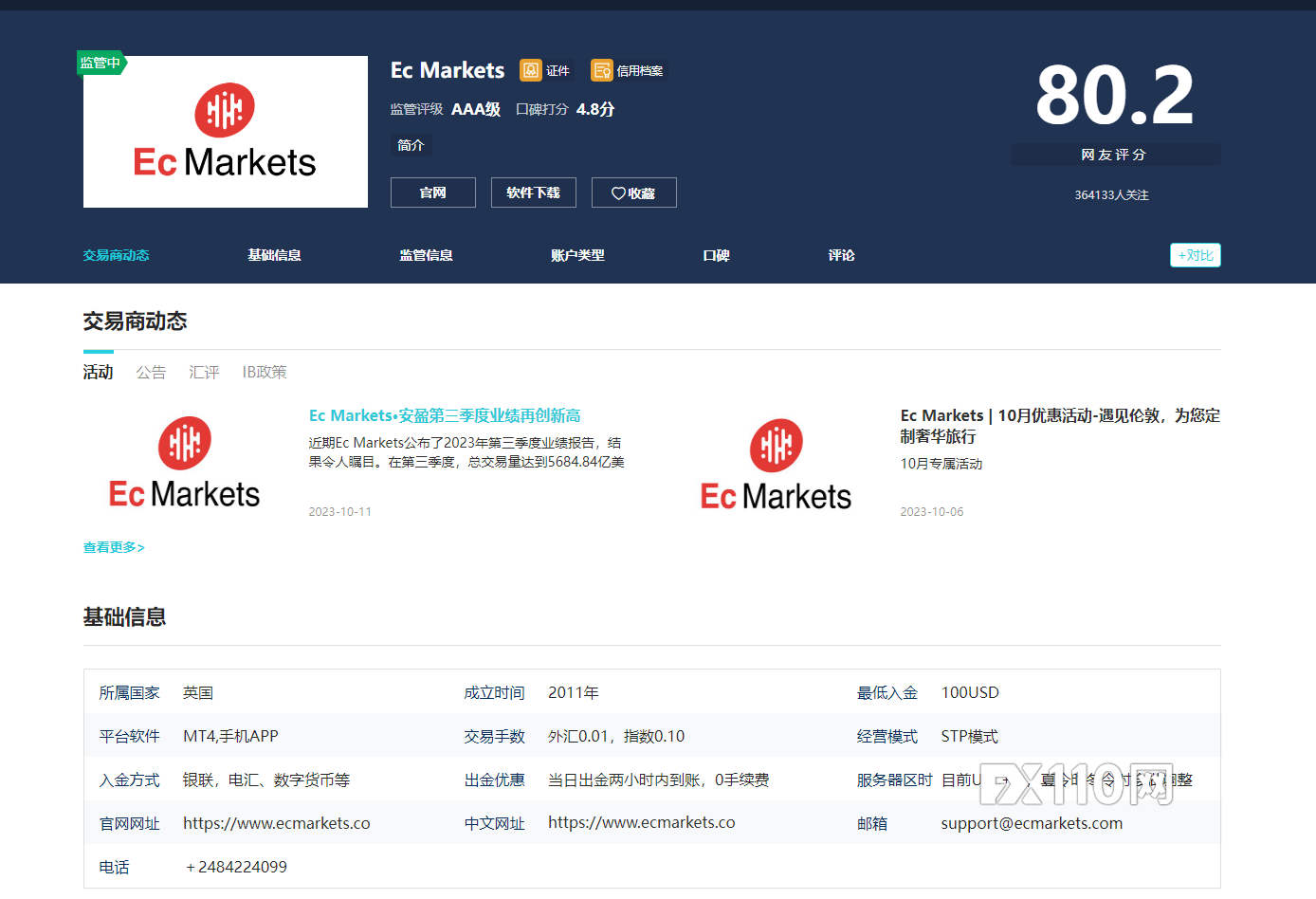Screen dimensions: 1316x899
Task: Click the 出金优惠 field label
Action: [494, 780]
